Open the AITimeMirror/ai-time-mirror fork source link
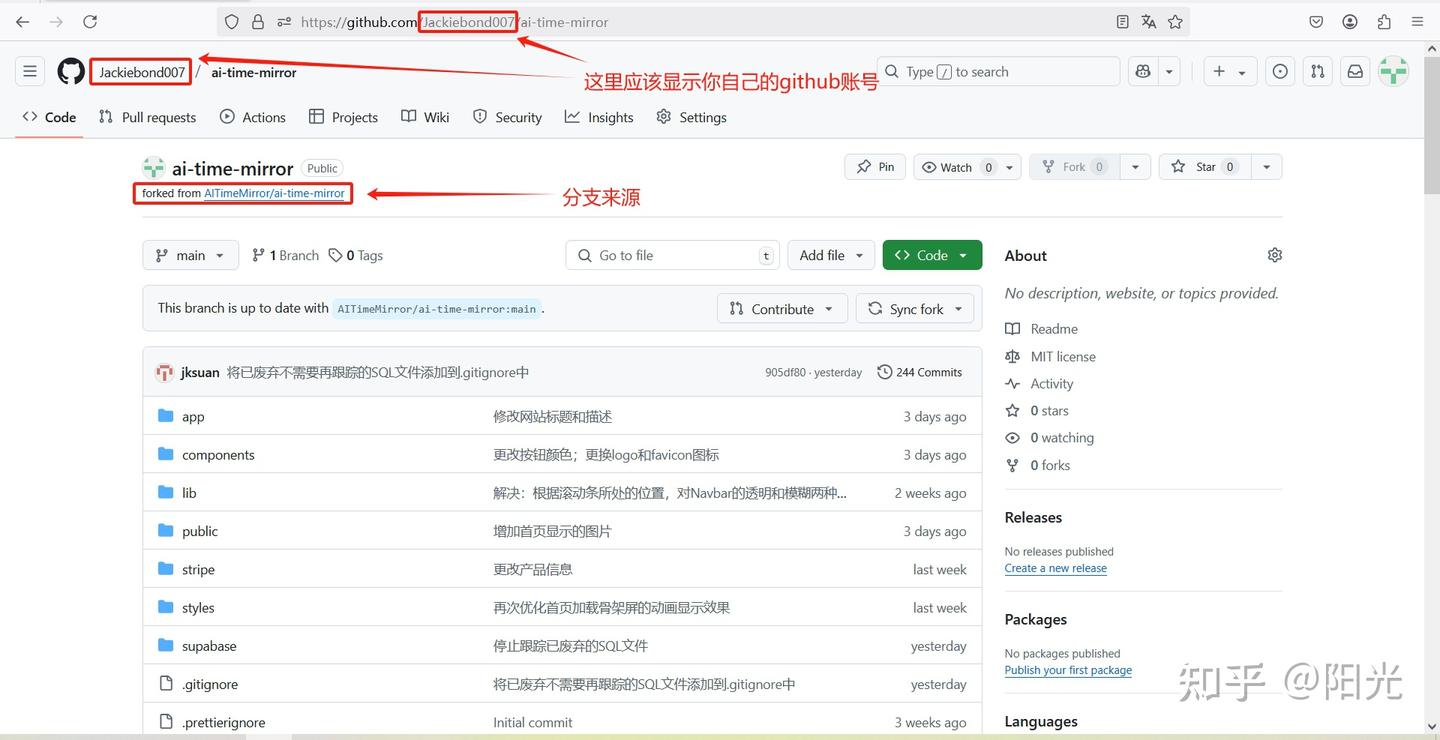1440x740 pixels. coord(277,193)
